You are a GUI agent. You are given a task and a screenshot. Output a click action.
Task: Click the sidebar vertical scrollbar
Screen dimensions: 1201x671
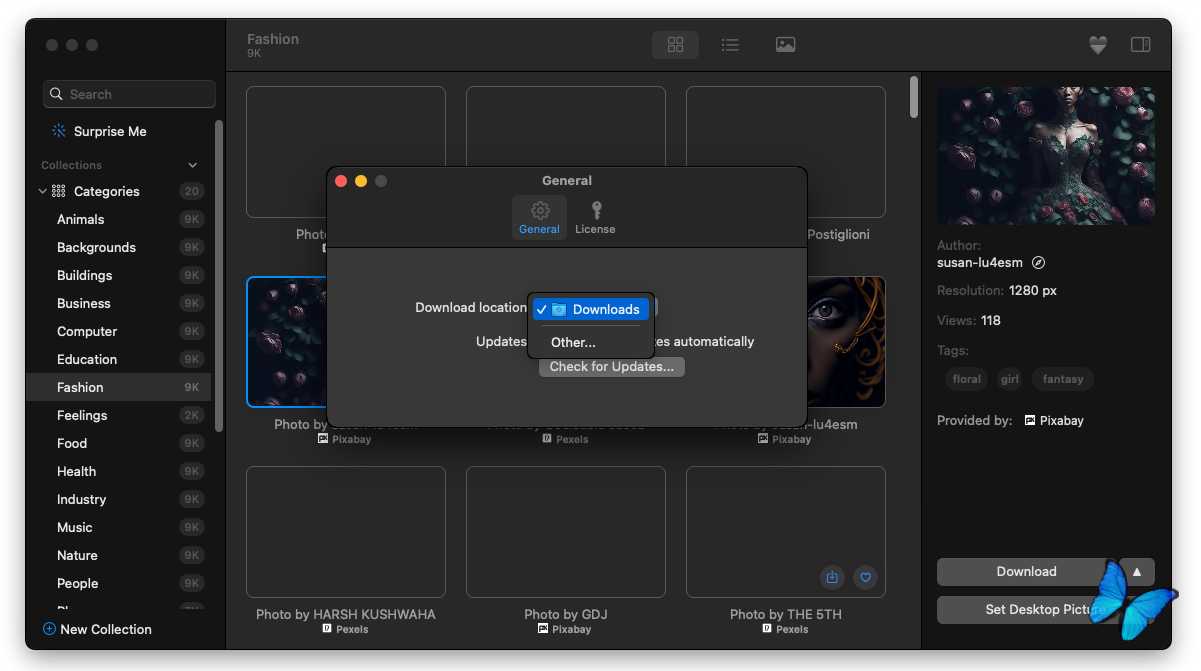[x=219, y=275]
